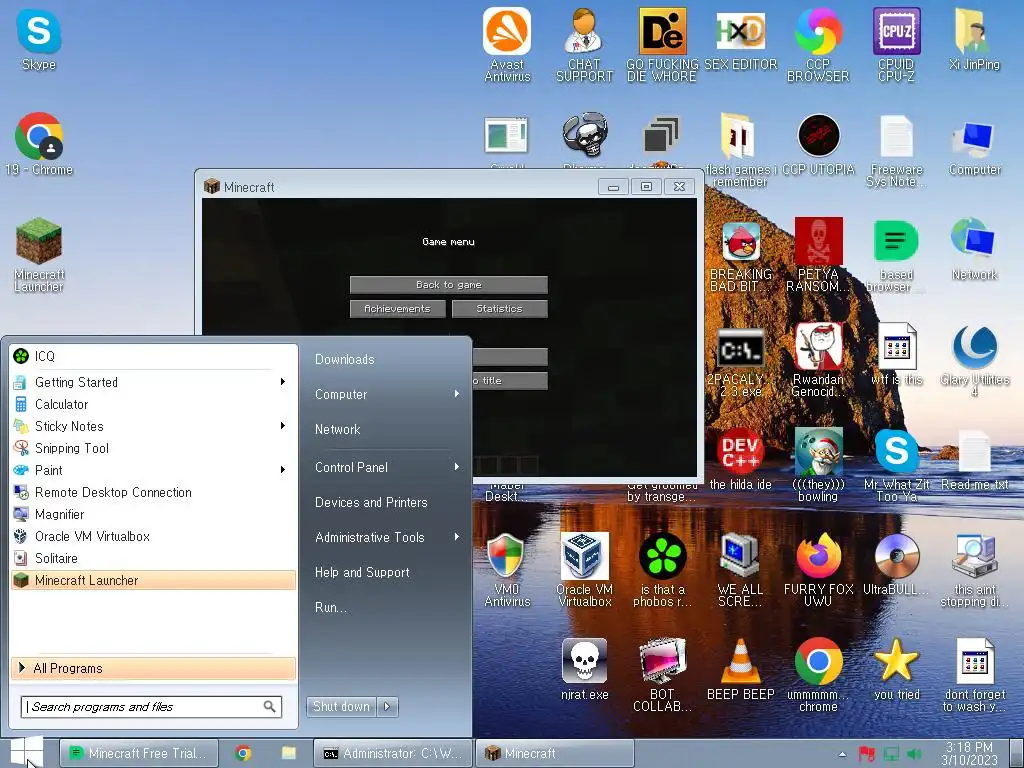Open Downloads from Start menu
The width and height of the screenshot is (1024, 768).
345,359
